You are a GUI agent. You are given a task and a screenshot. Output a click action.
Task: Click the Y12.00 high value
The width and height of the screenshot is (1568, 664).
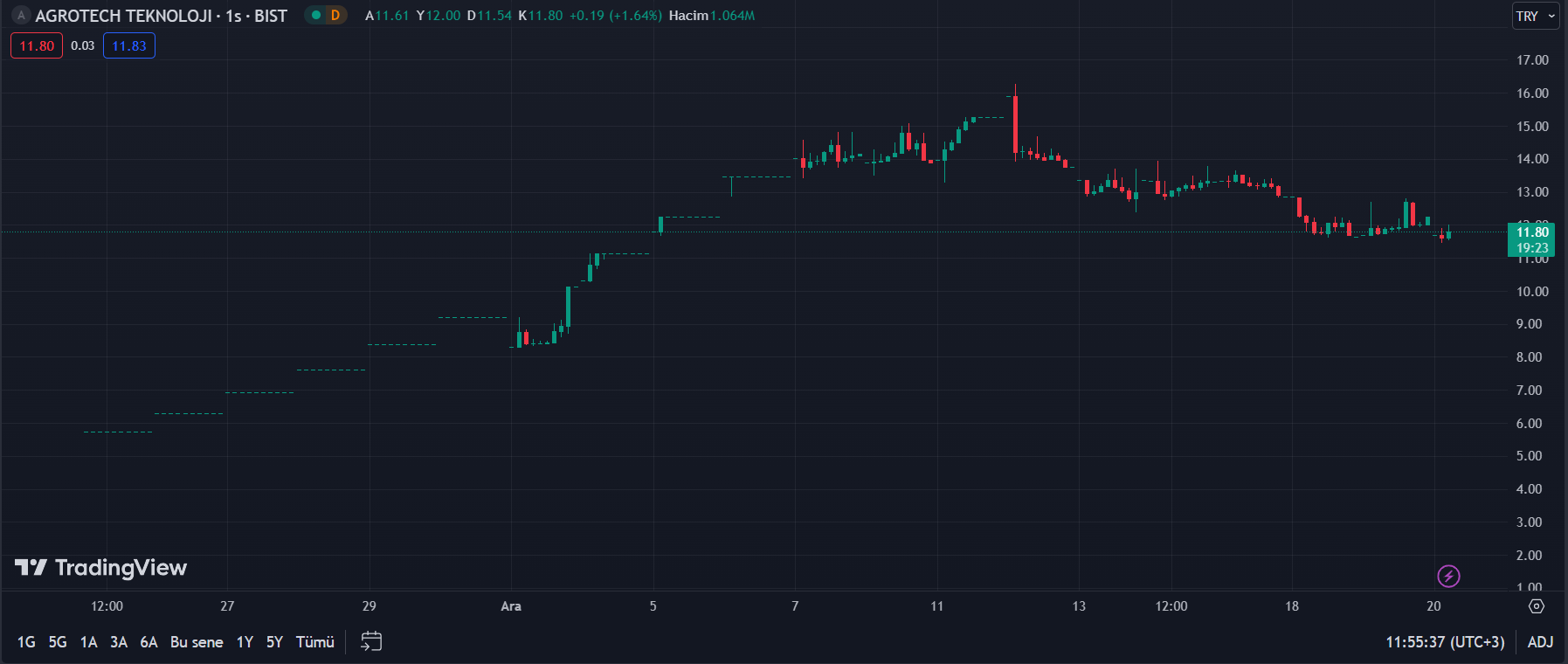click(x=439, y=16)
